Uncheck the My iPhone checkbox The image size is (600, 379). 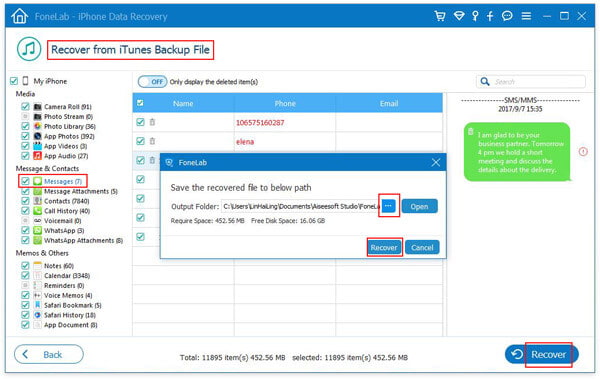pos(14,81)
